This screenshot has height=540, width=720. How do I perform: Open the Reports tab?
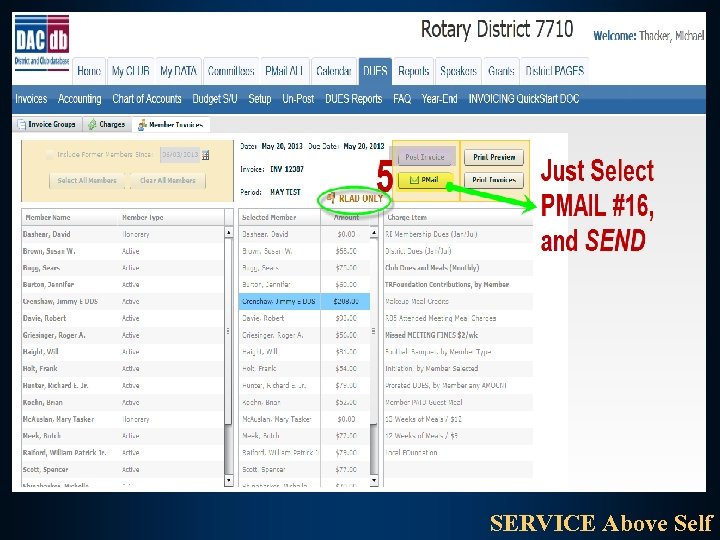tap(414, 71)
